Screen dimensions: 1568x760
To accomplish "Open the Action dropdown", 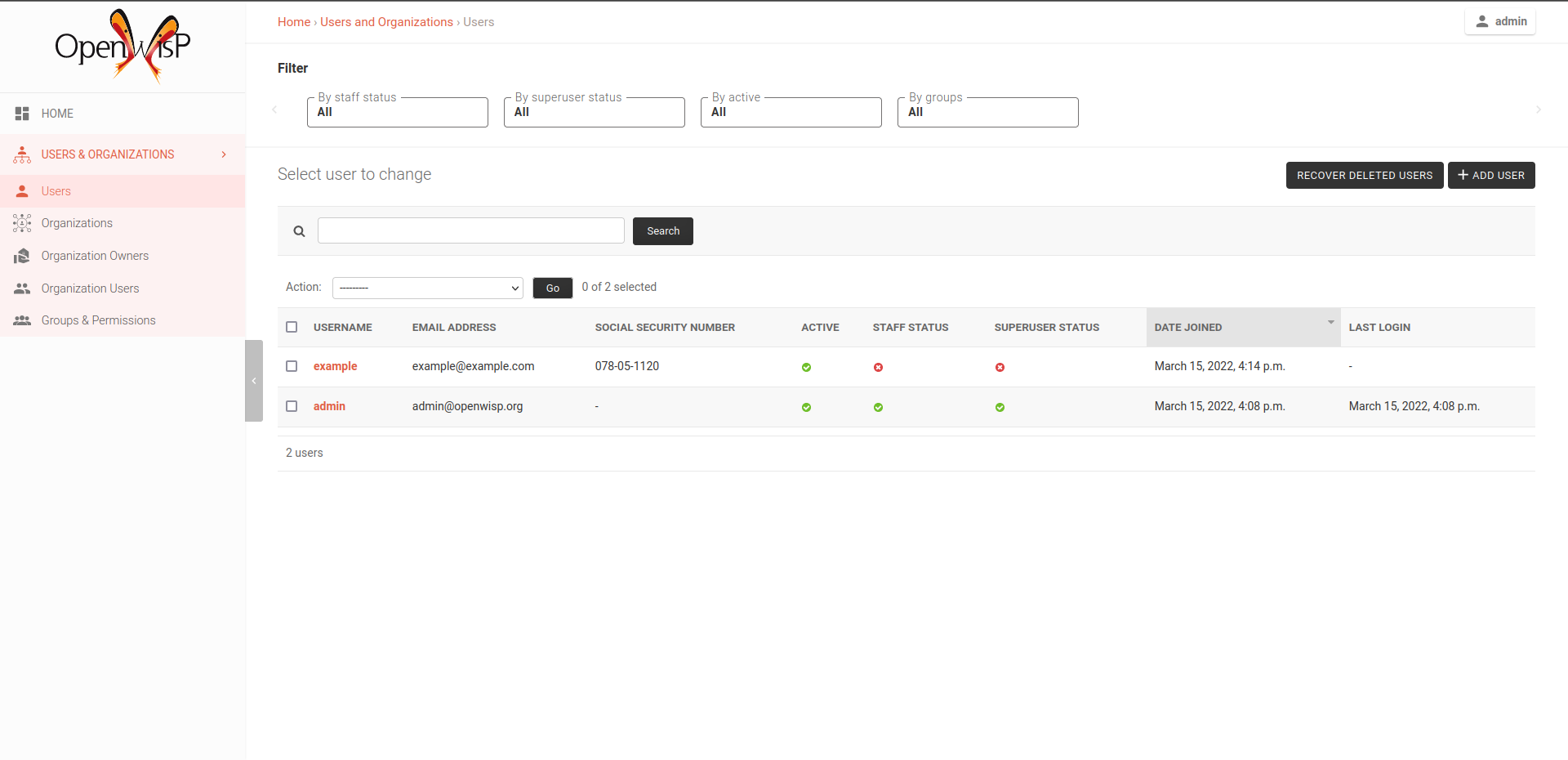I will point(427,288).
